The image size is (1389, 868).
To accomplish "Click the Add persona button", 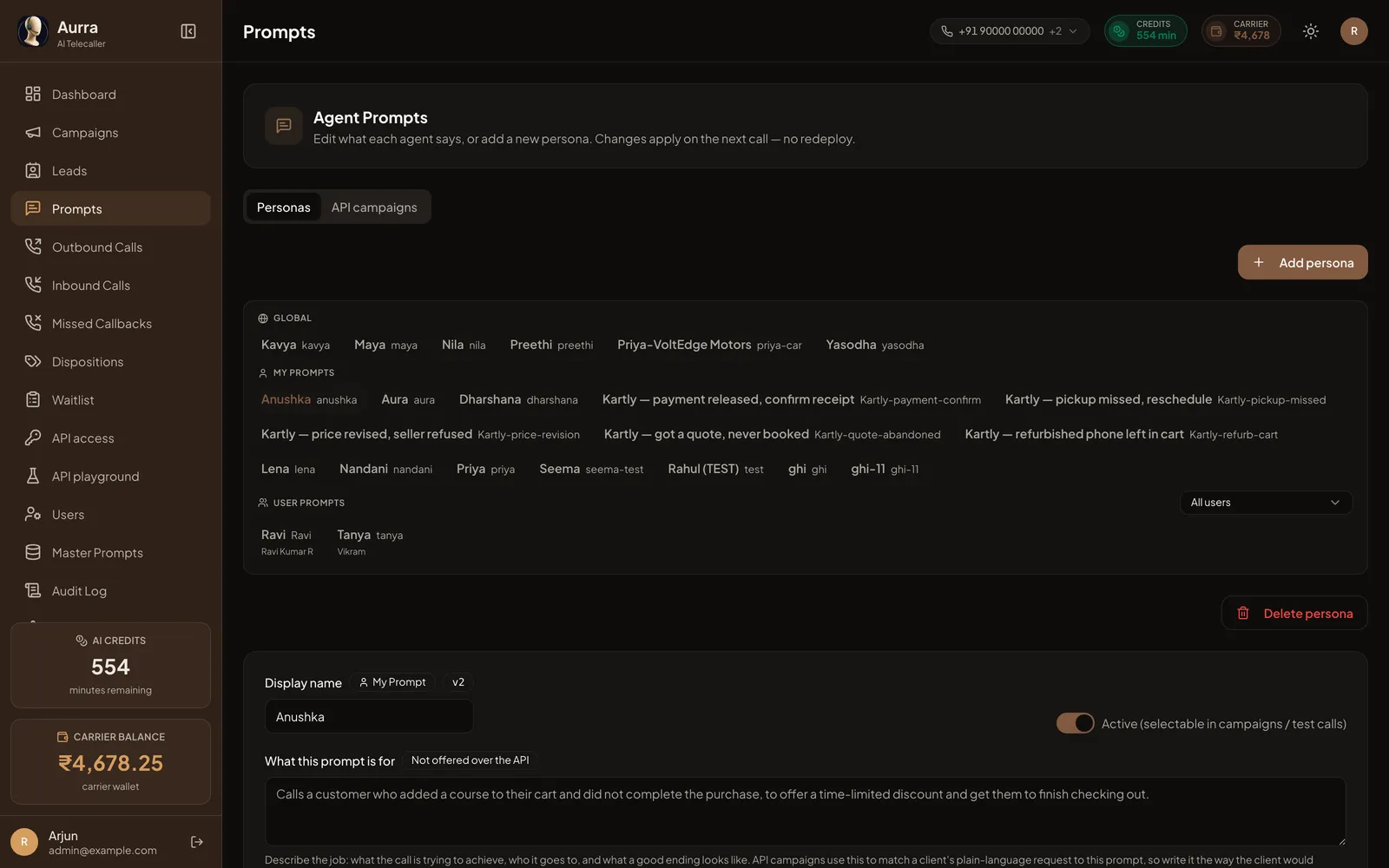I will point(1302,262).
